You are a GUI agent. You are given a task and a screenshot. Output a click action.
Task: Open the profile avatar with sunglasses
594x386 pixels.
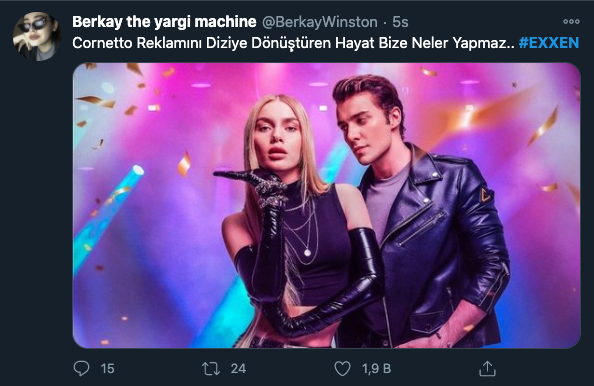(x=37, y=36)
